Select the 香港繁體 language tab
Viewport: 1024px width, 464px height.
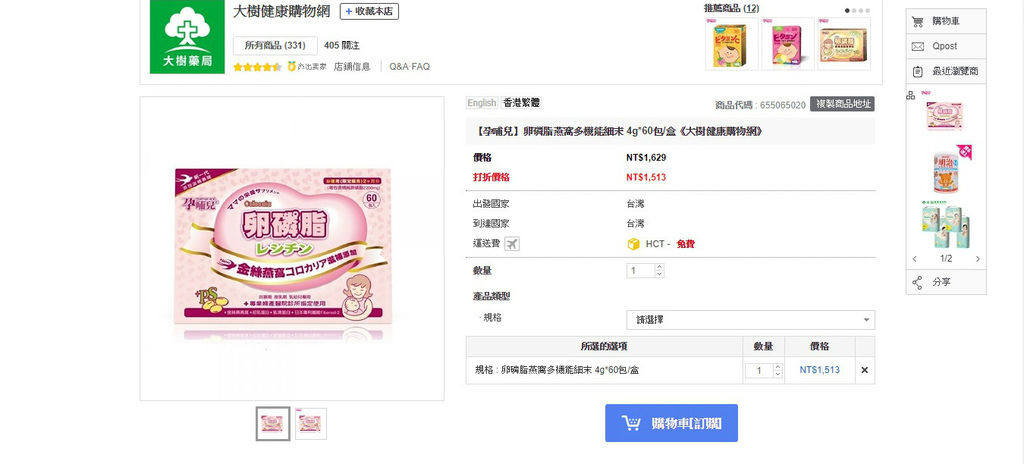[521, 103]
